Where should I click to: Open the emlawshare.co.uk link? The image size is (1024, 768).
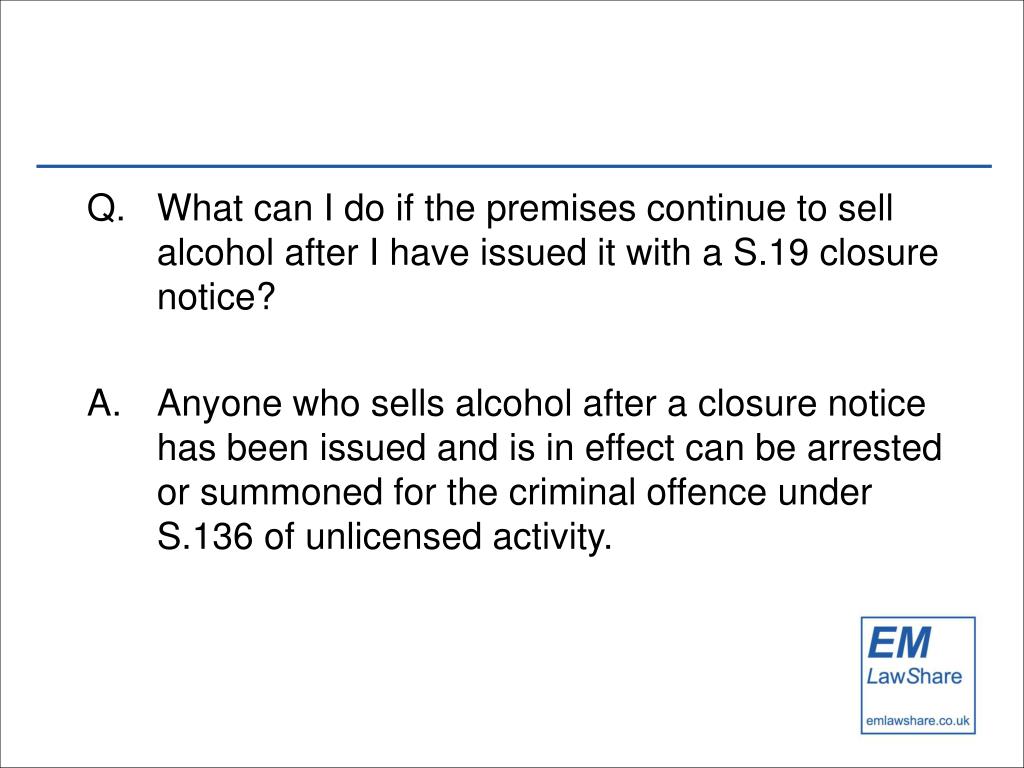pyautogui.click(x=918, y=722)
